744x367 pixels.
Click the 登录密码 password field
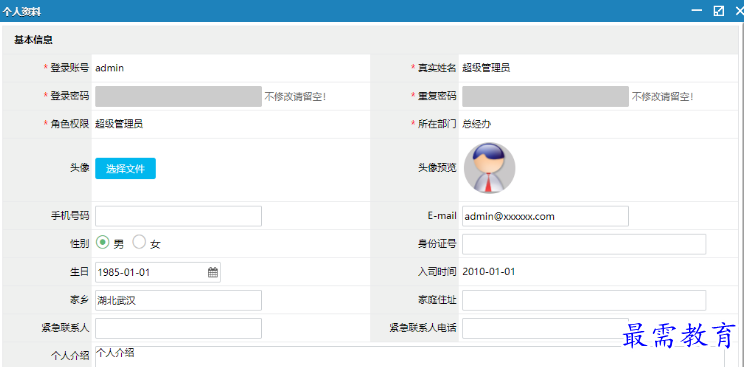[x=178, y=96]
